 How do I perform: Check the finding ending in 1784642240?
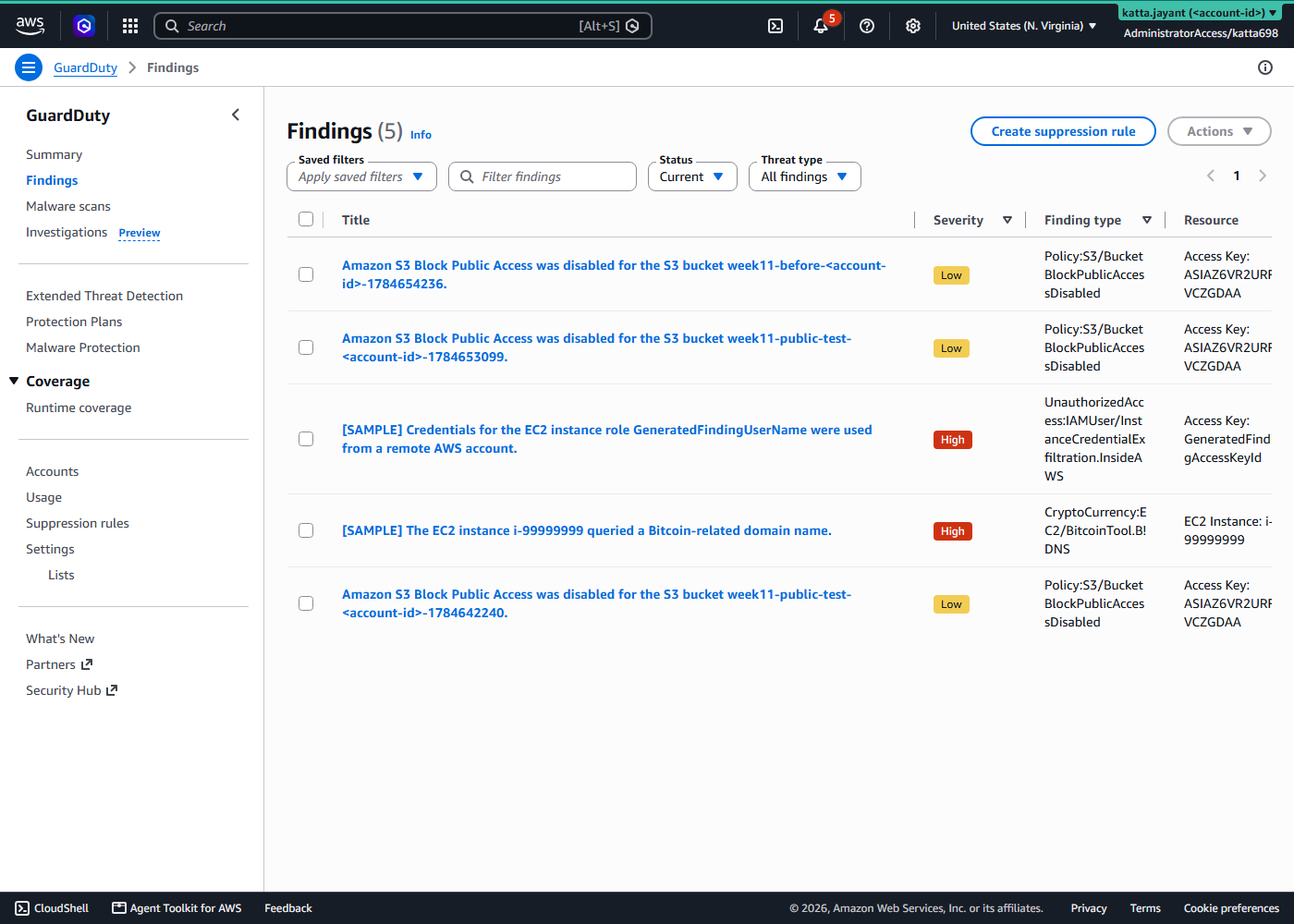click(x=306, y=603)
